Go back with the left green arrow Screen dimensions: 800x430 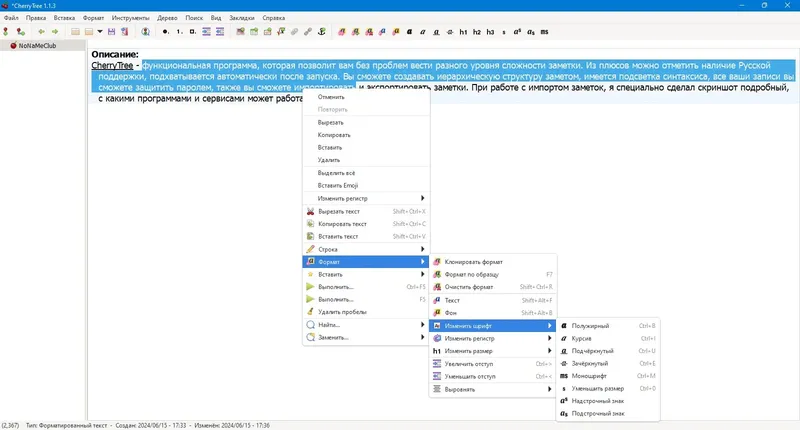click(x=41, y=32)
